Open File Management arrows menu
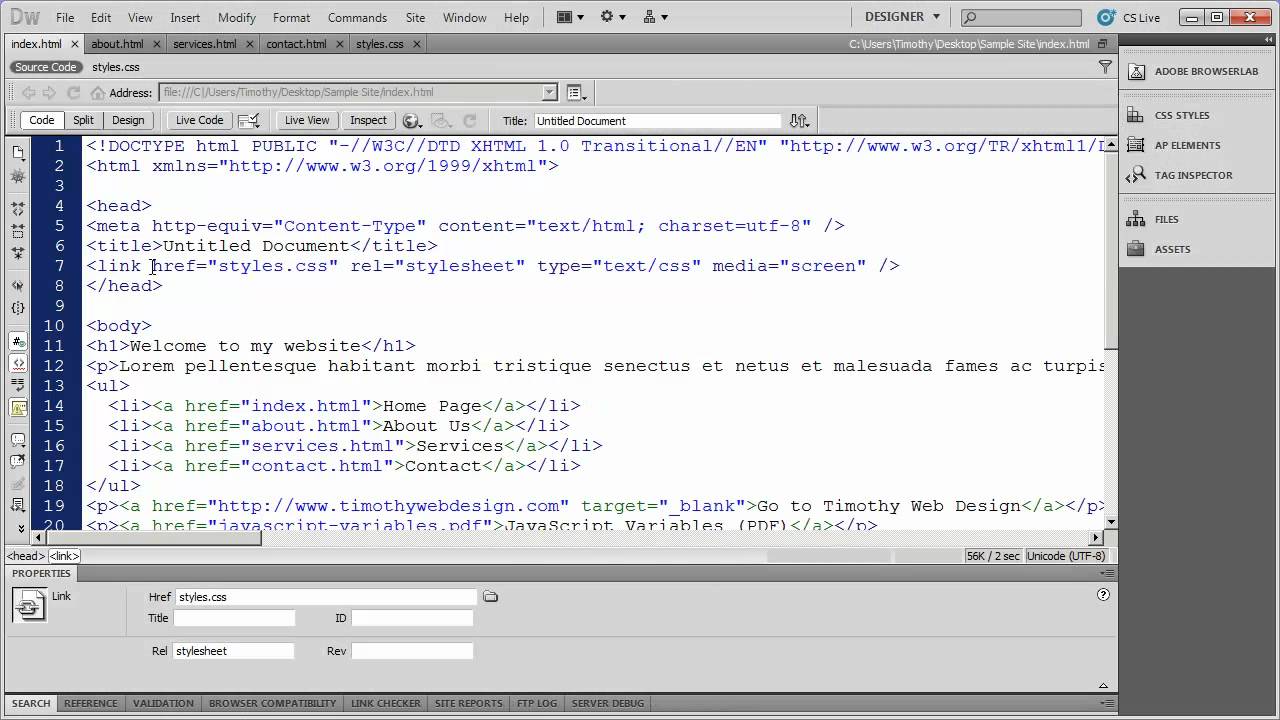Image resolution: width=1280 pixels, height=720 pixels. [799, 120]
